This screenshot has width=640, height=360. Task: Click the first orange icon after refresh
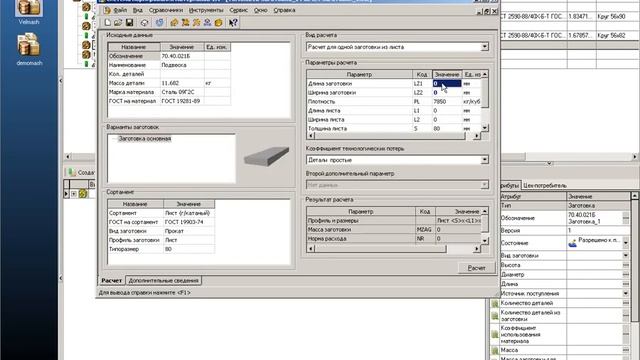tap(174, 22)
